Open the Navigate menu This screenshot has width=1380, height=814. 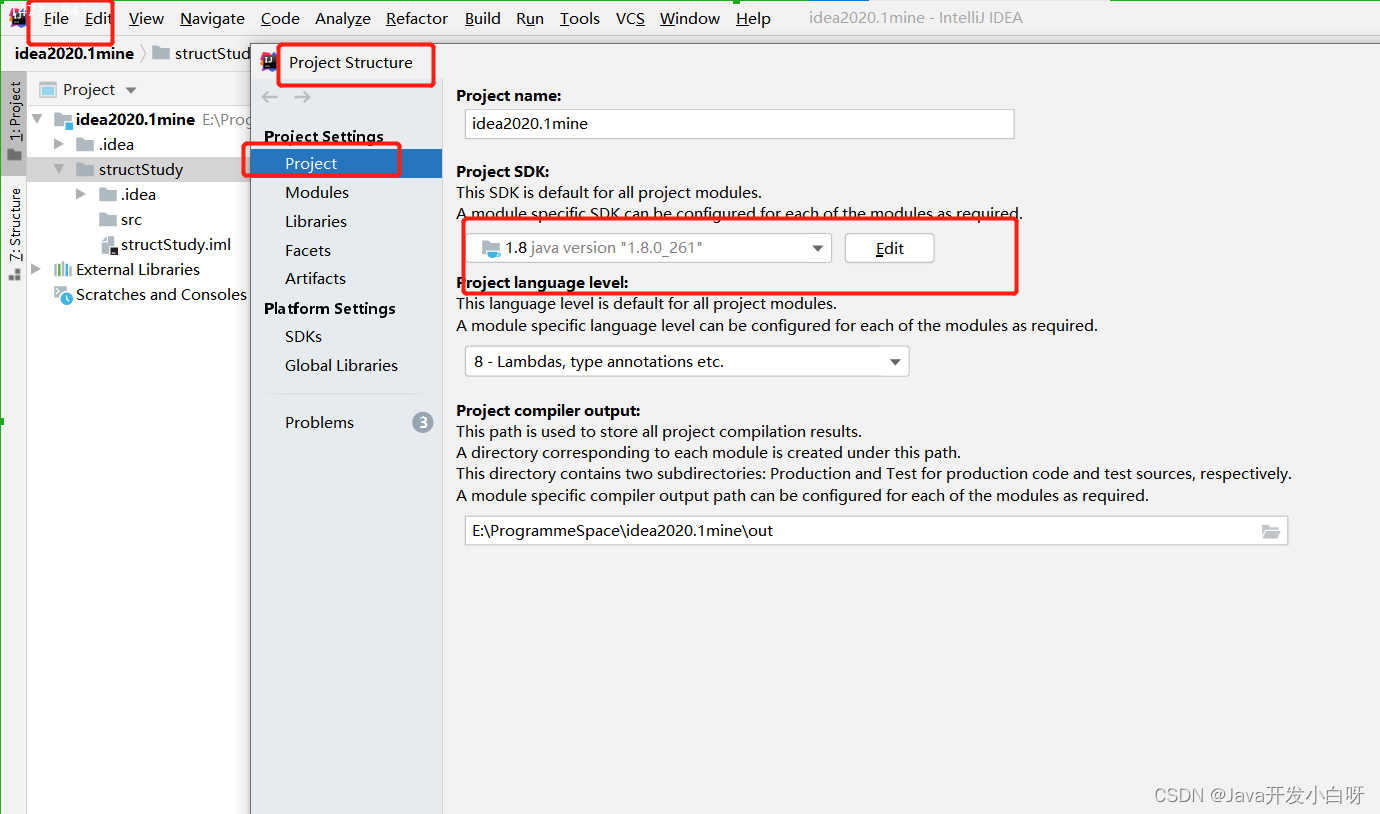click(x=212, y=18)
